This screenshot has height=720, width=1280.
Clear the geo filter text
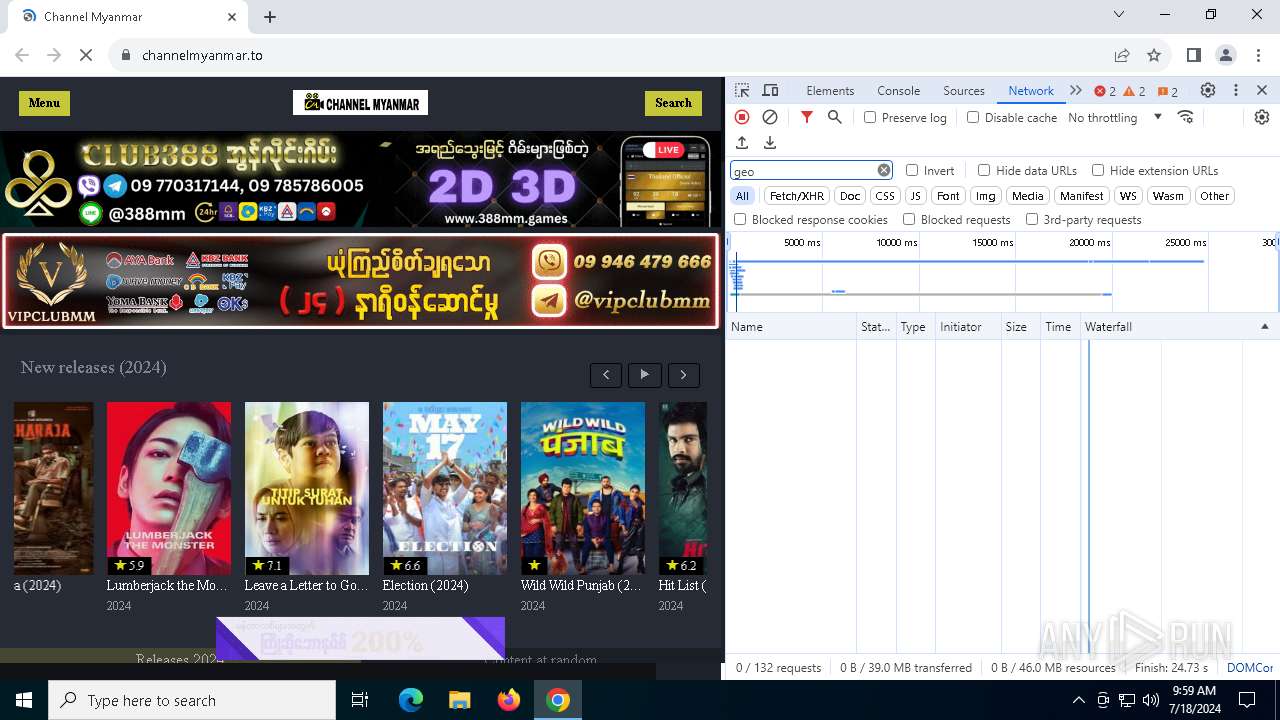point(884,170)
